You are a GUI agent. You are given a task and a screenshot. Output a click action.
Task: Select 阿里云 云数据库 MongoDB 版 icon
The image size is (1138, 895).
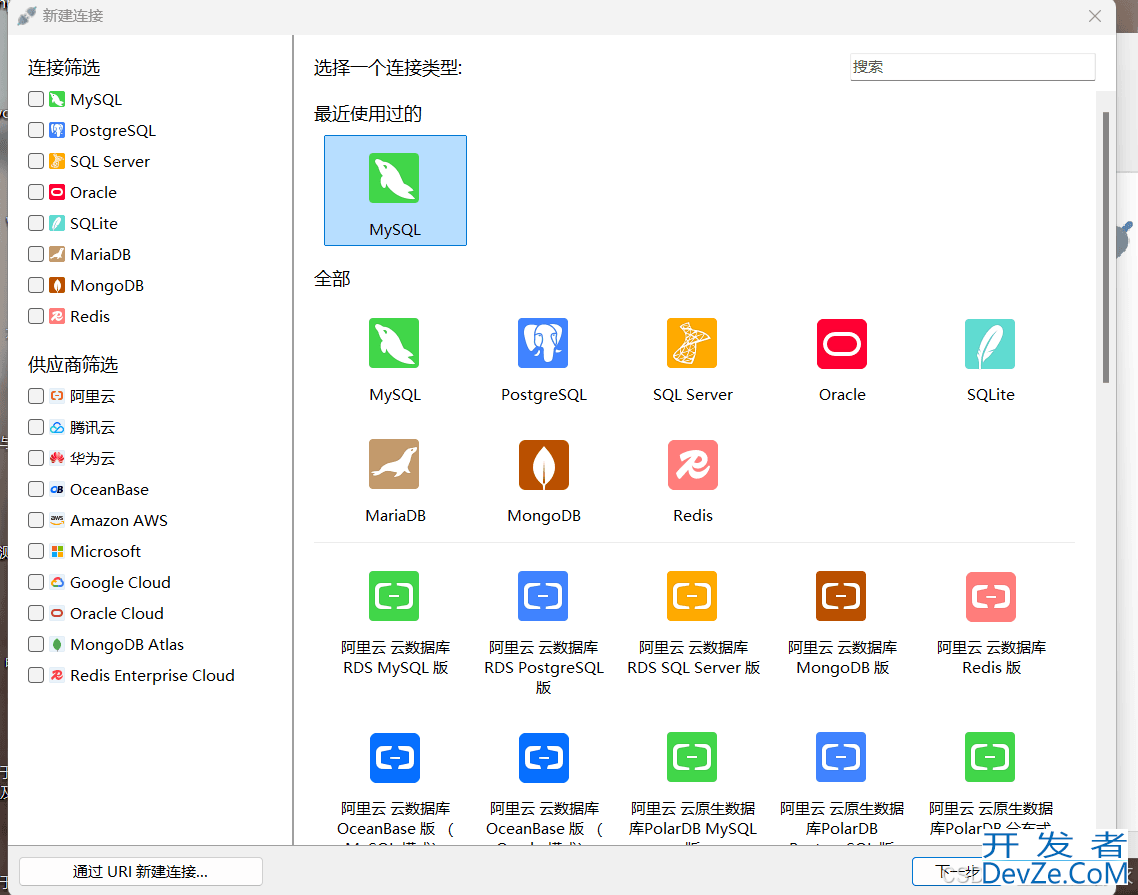(841, 596)
